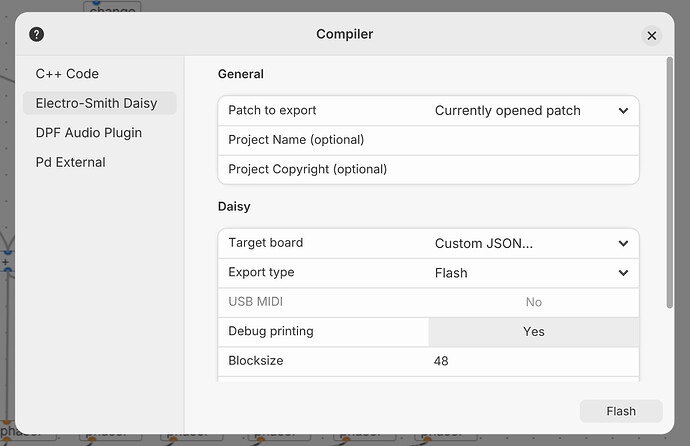Click the Export type chevron arrow
The image size is (690, 446).
coord(623,273)
